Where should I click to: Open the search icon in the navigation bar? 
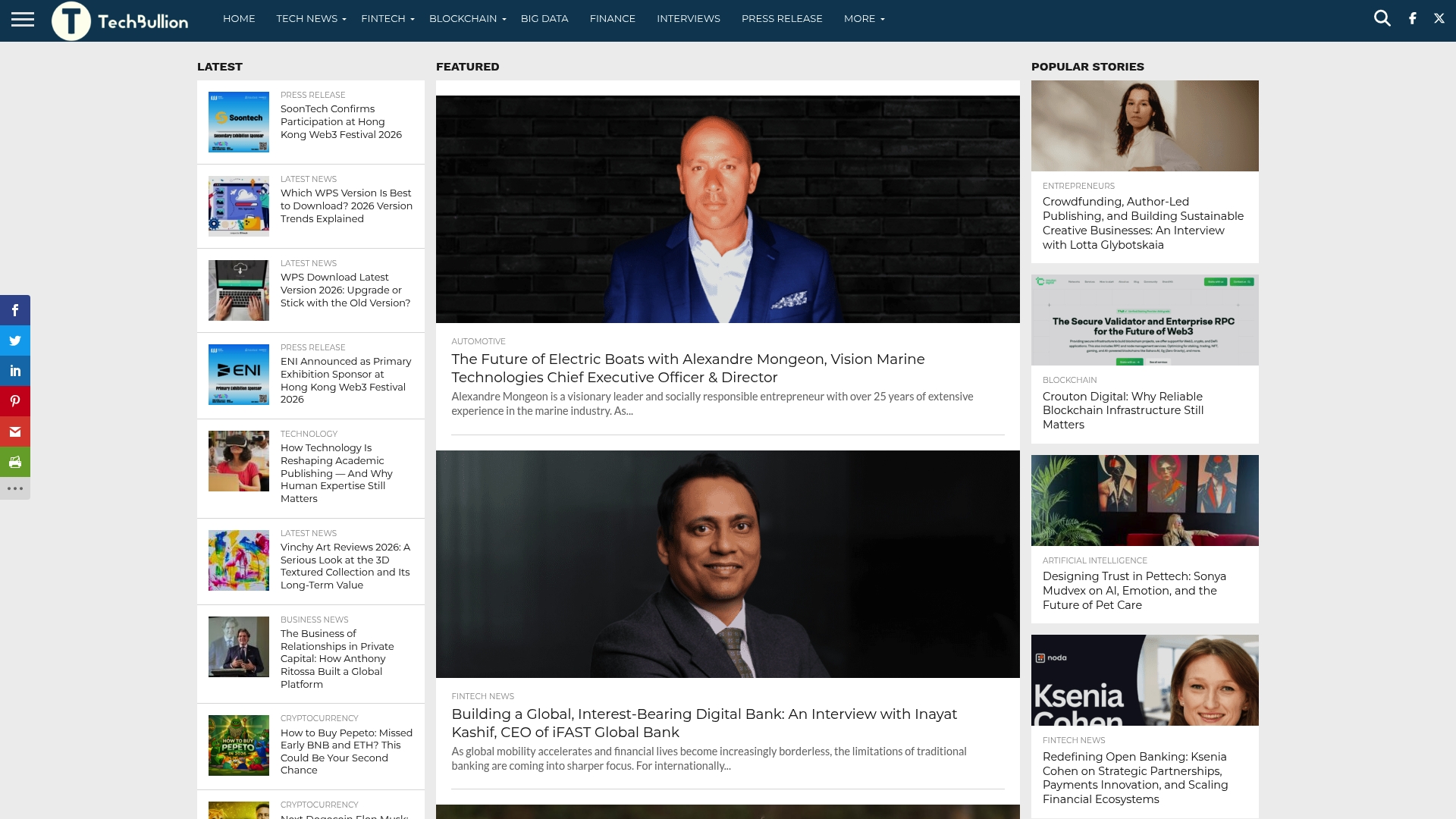(1382, 17)
